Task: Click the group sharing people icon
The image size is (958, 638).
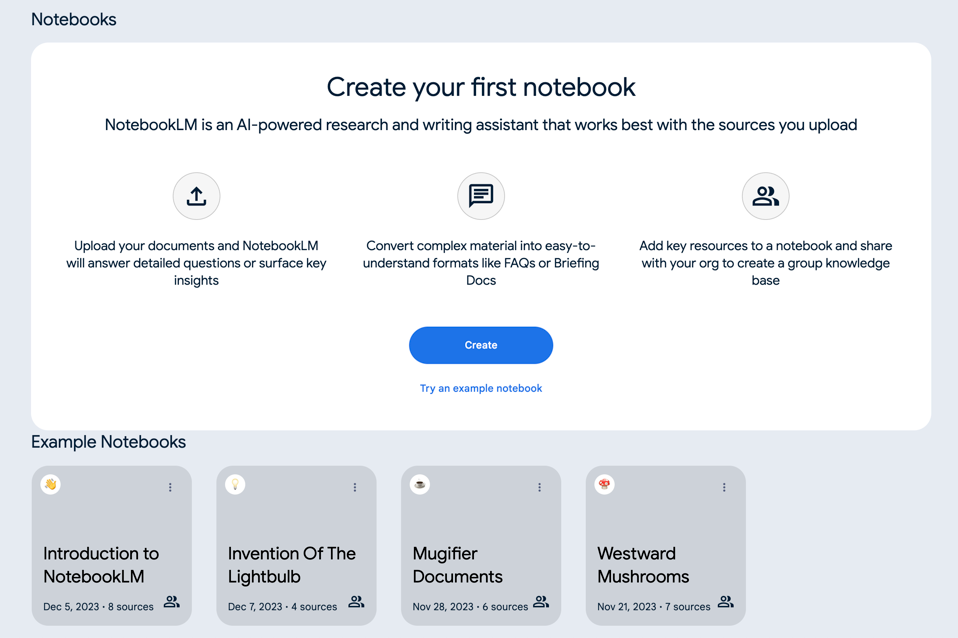Action: (x=766, y=196)
